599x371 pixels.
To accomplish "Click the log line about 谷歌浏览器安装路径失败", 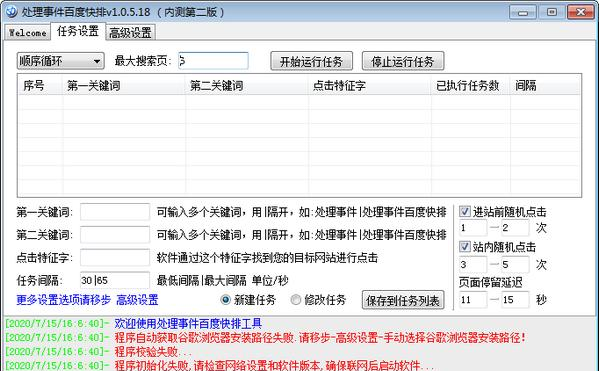I will click(320, 338).
